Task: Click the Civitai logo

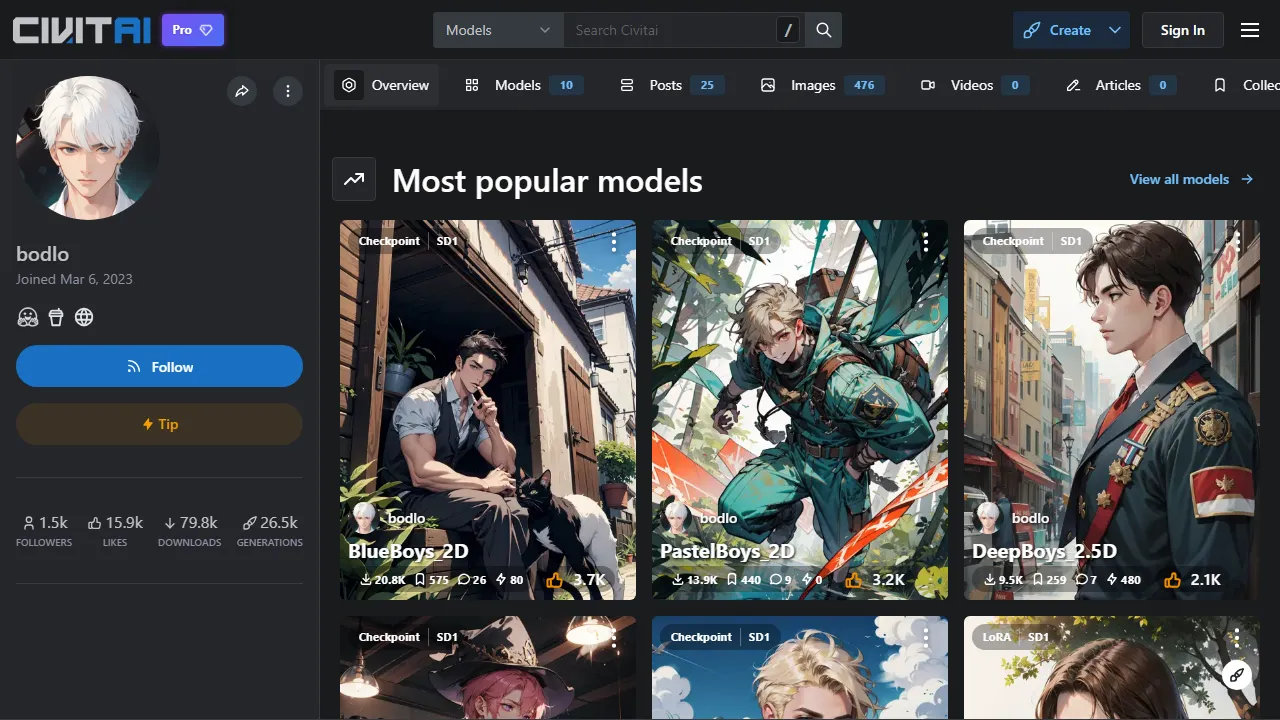Action: (82, 30)
